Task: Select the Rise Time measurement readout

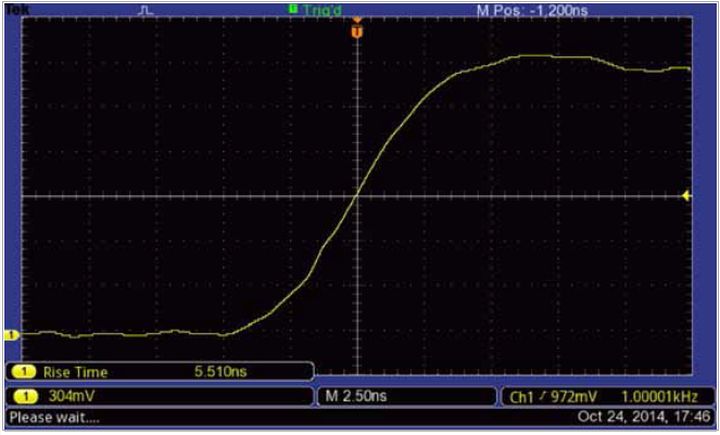Action: pos(160,372)
